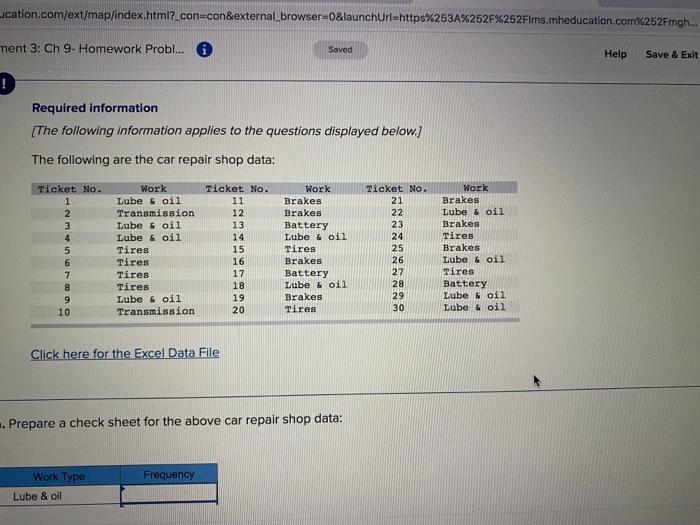The height and width of the screenshot is (525, 700).
Task: Click ticket 2 Transmission work cell
Action: (156, 213)
